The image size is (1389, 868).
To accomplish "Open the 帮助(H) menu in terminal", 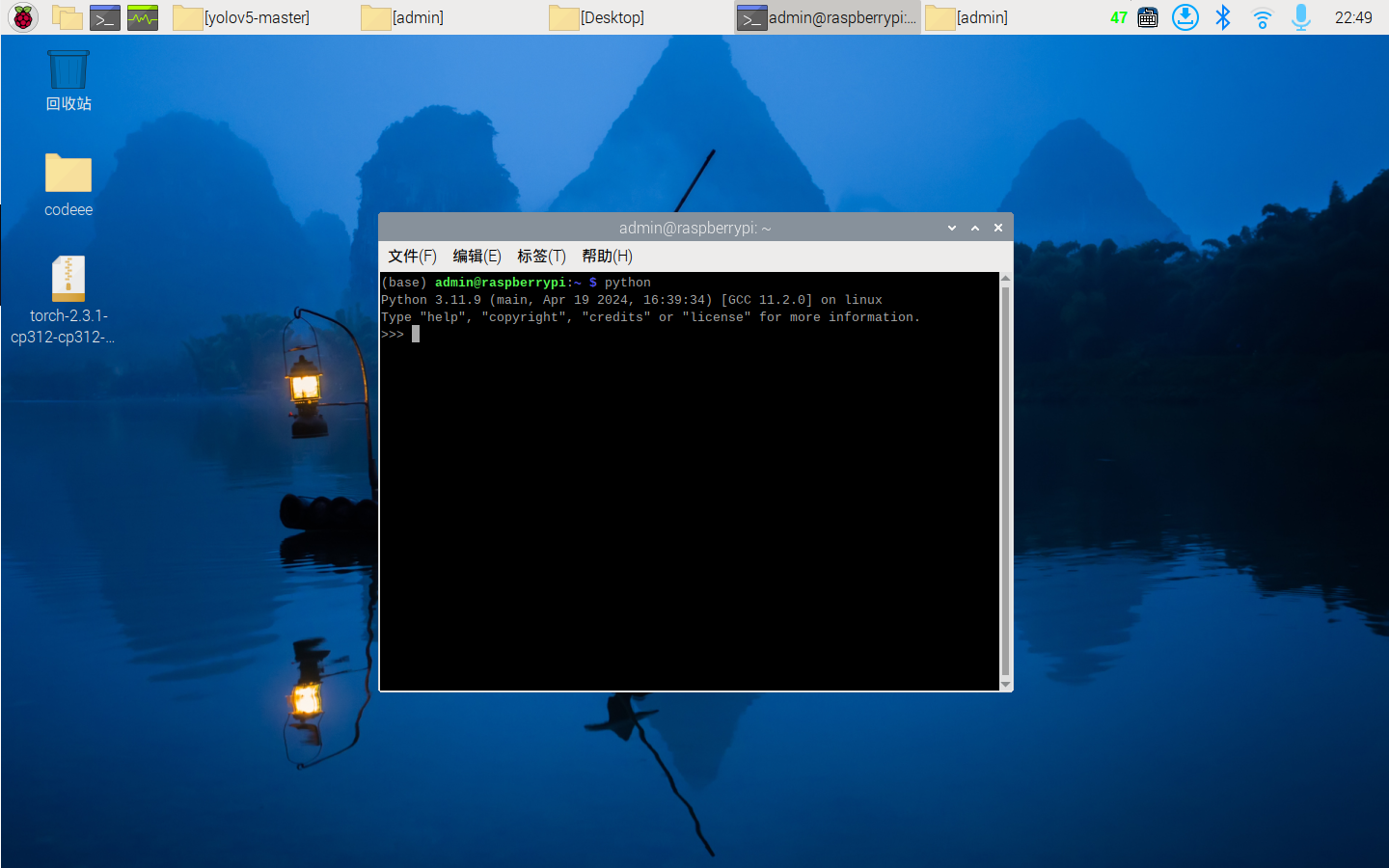I will 607,257.
